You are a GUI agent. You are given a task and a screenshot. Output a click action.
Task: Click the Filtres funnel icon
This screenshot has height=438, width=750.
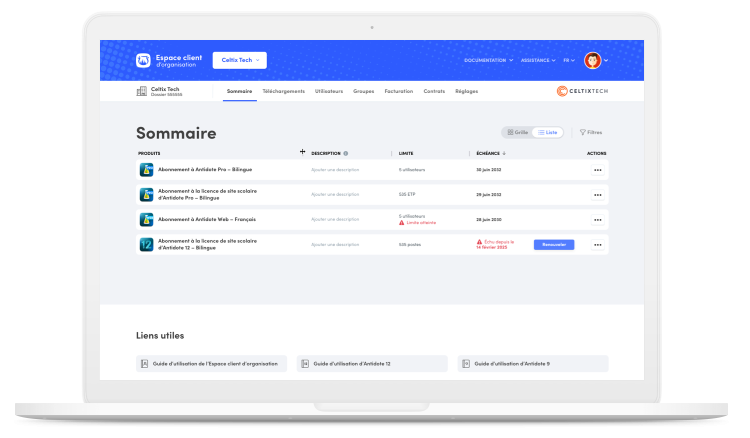[583, 132]
